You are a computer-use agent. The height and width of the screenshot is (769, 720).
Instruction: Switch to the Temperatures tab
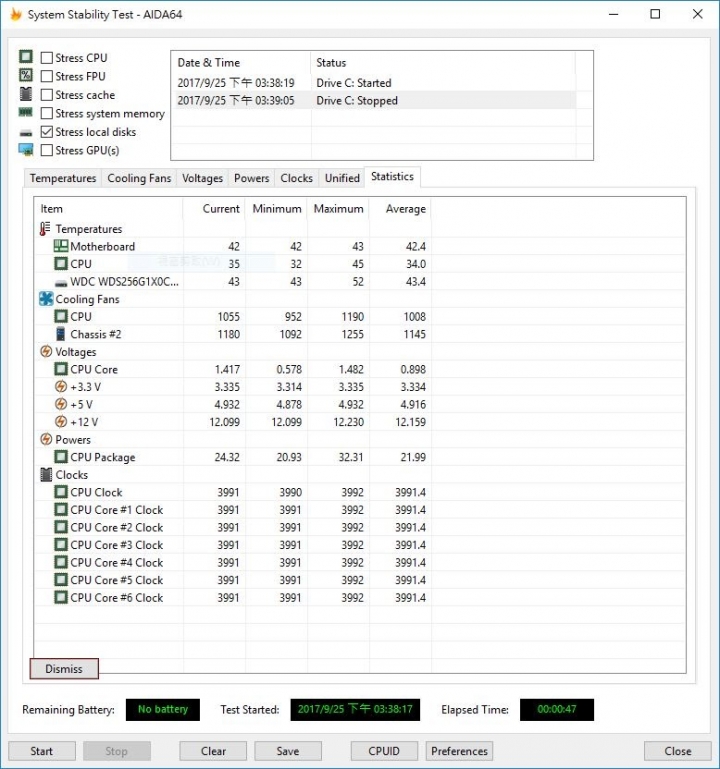coord(63,178)
